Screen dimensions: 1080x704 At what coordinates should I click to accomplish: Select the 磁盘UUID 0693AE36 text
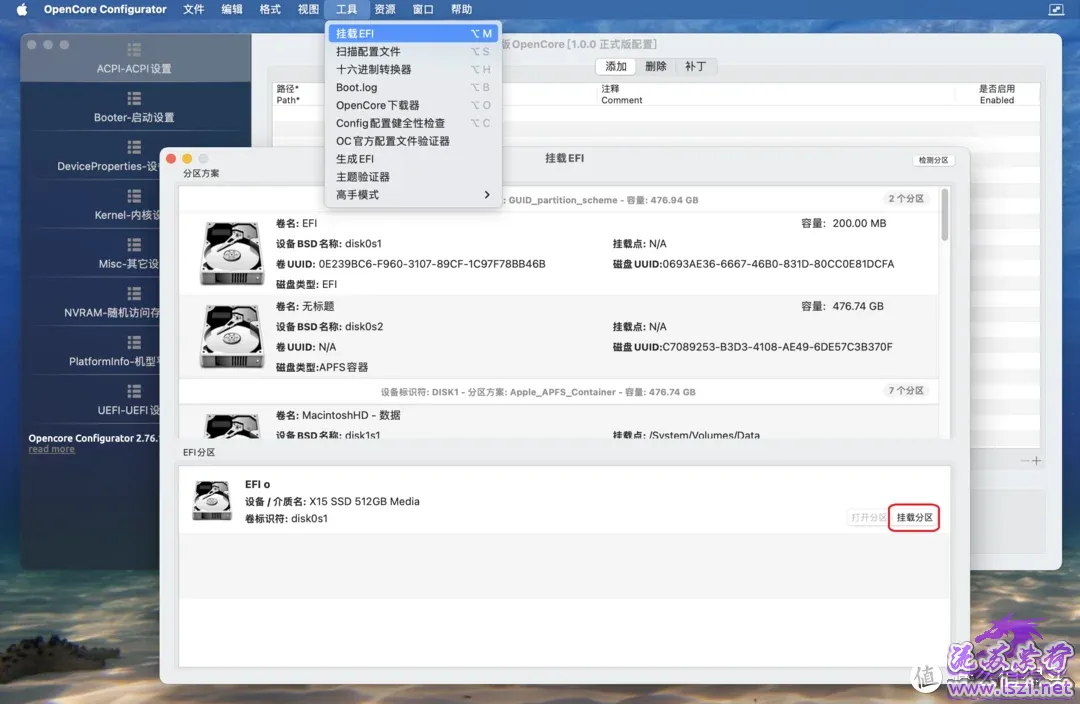coord(754,264)
